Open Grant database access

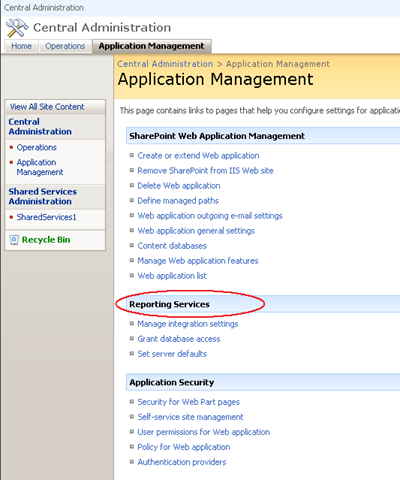click(x=179, y=339)
